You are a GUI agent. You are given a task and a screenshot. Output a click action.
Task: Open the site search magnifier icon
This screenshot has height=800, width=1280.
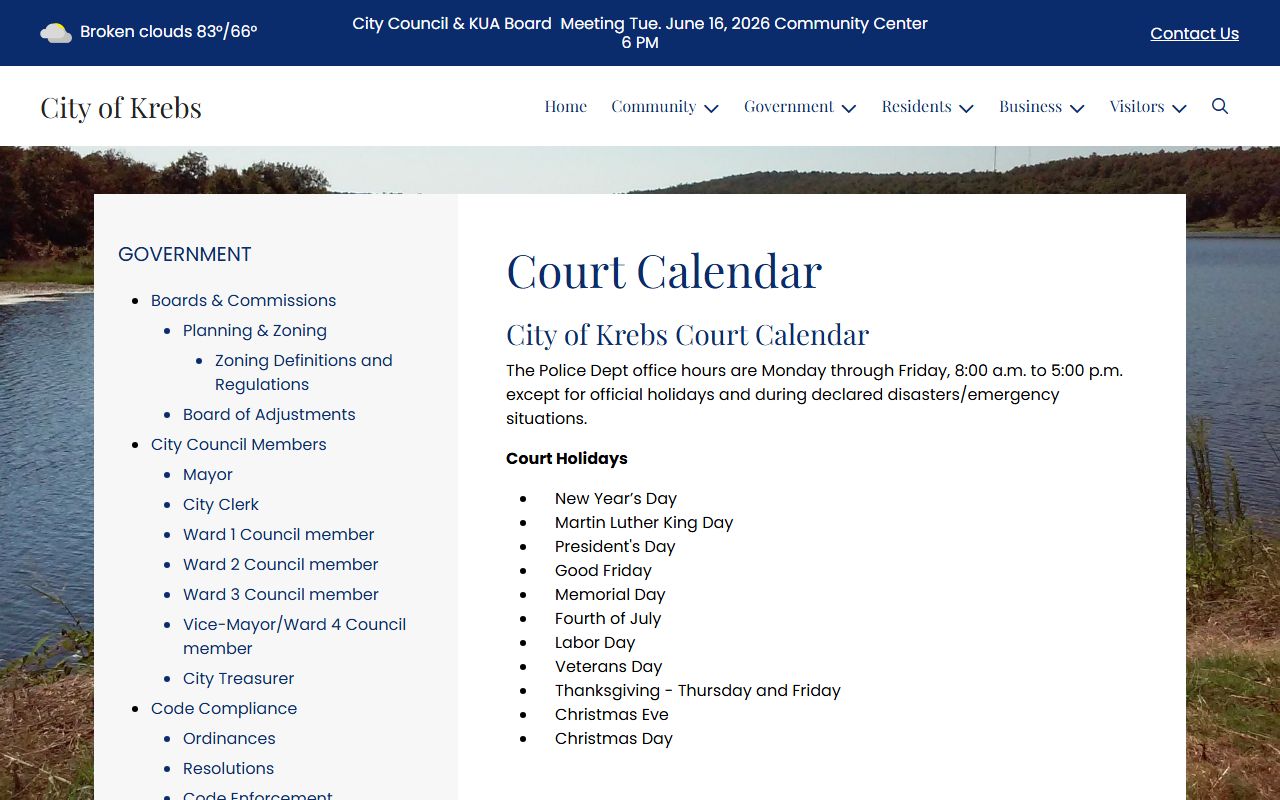click(1220, 106)
